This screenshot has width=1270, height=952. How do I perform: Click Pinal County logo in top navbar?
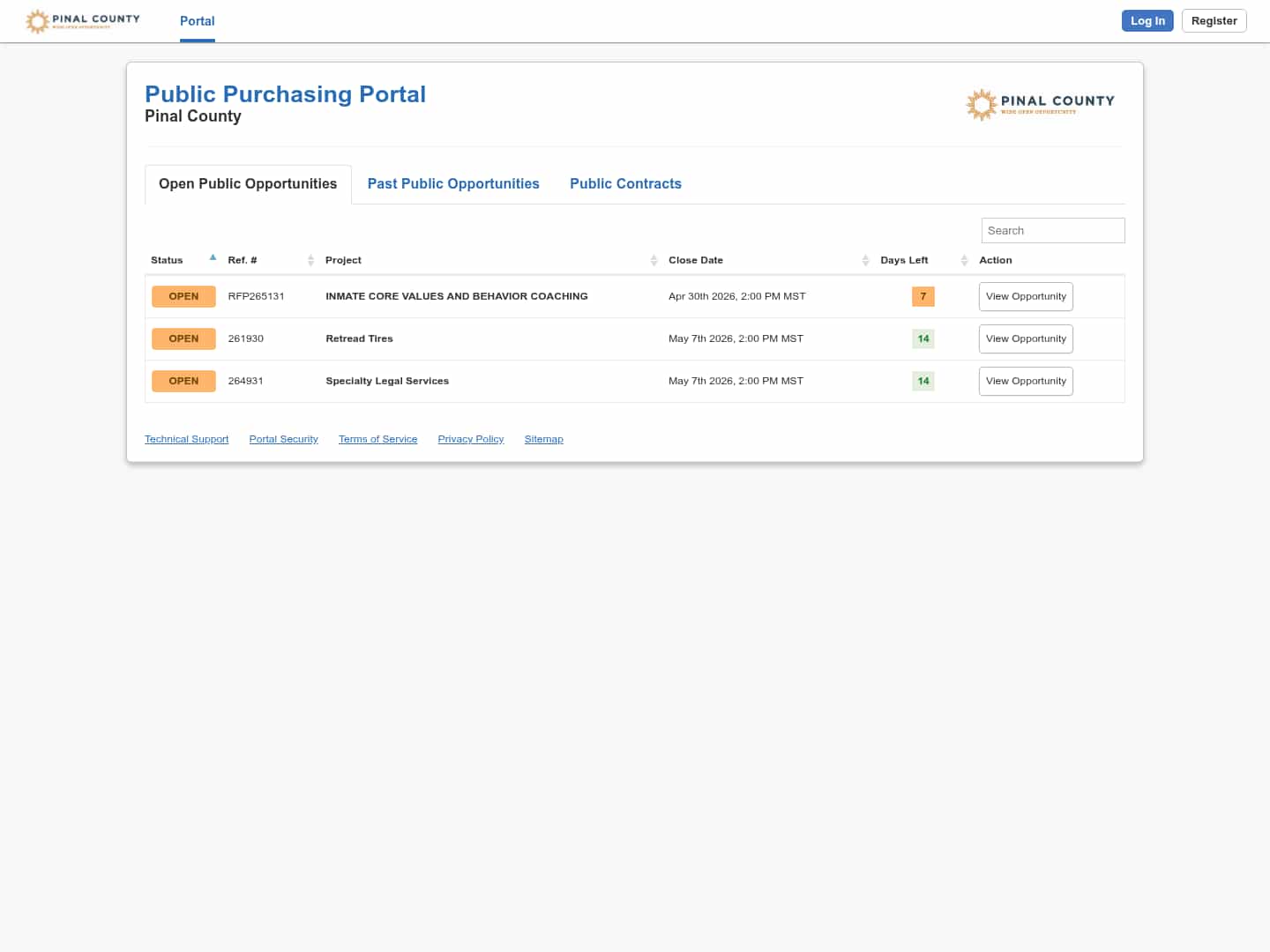pyautogui.click(x=83, y=20)
